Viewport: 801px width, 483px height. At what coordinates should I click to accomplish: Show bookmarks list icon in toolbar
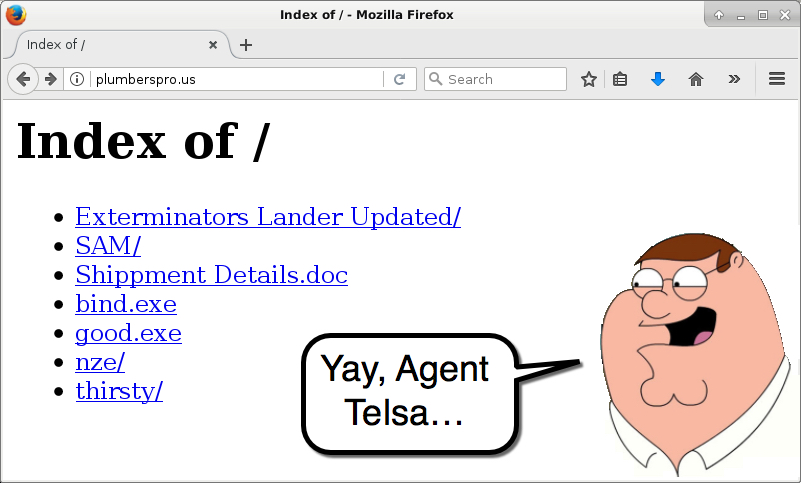[620, 79]
